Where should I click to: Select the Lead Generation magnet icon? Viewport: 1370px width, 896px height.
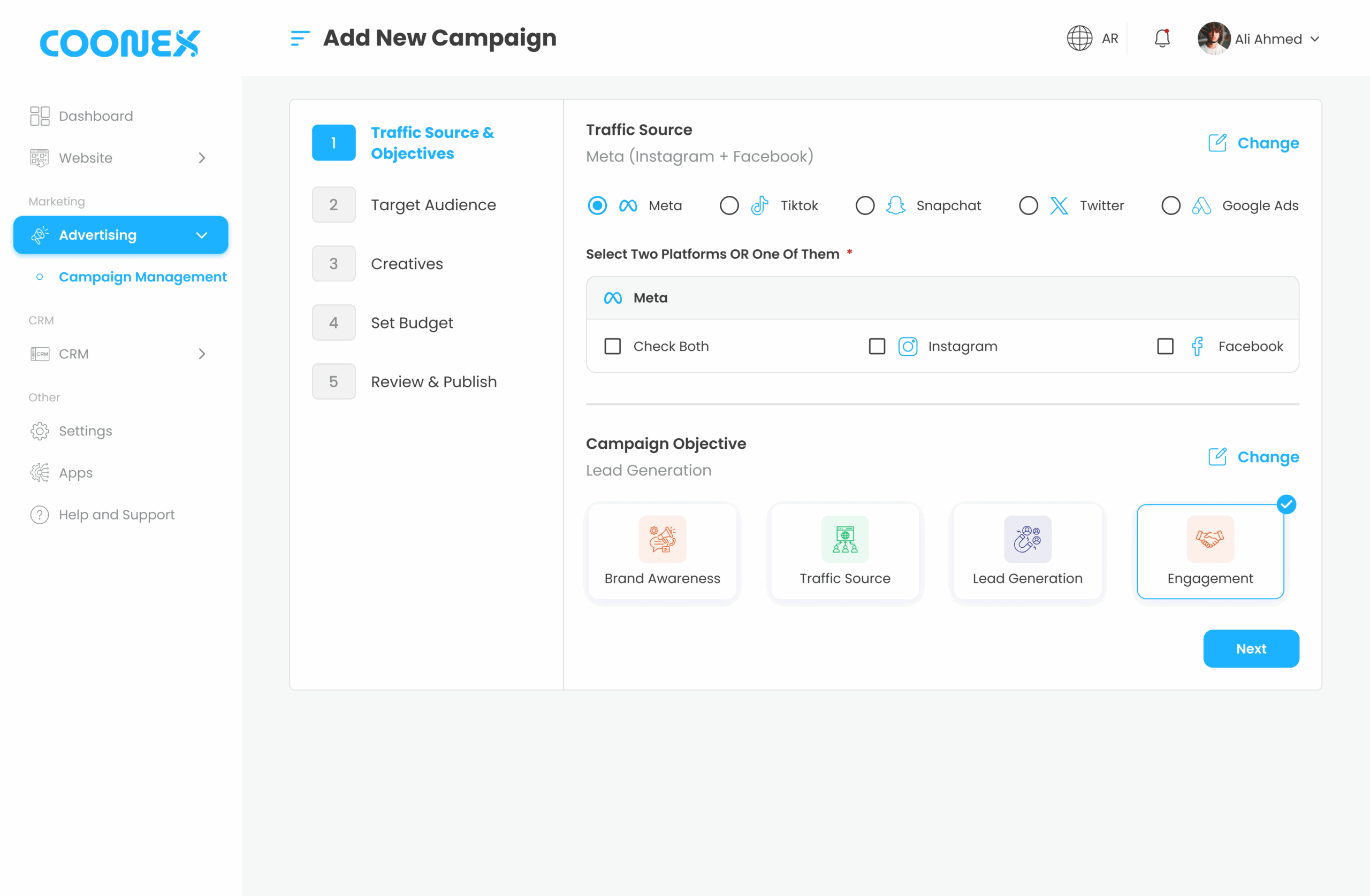(x=1027, y=539)
